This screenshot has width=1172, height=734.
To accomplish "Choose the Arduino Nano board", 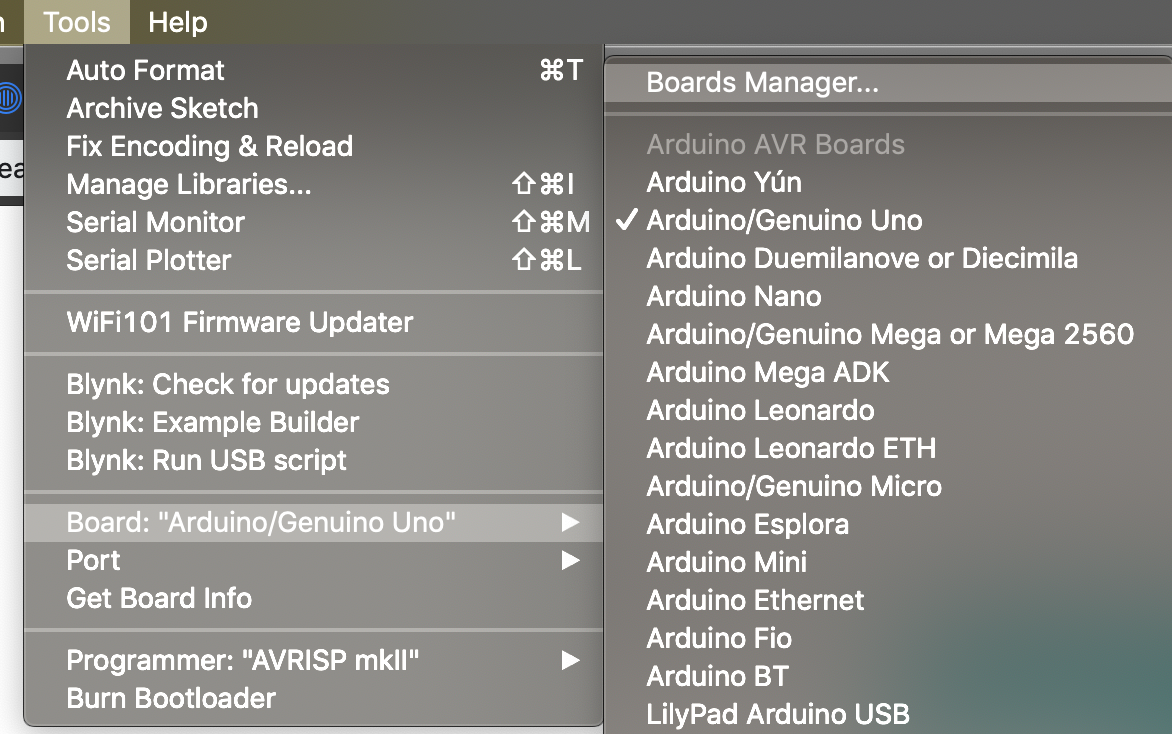I will [x=888, y=297].
